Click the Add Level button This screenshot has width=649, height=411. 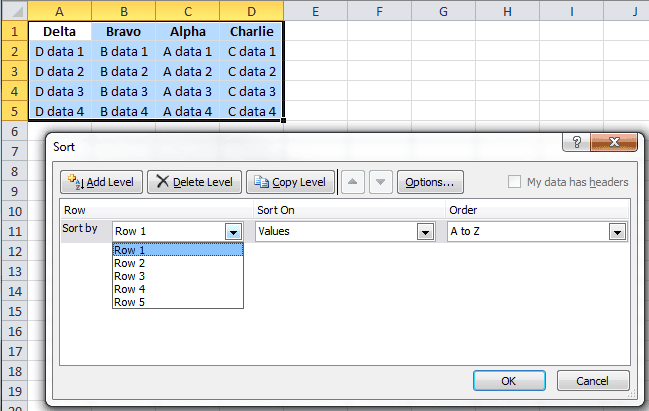click(x=101, y=182)
